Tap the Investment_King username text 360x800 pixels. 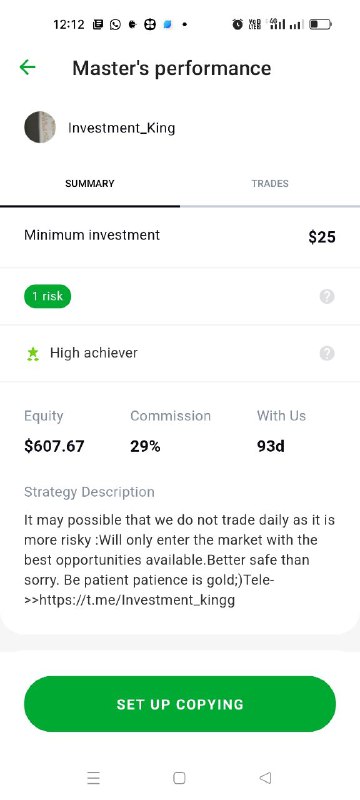point(121,128)
